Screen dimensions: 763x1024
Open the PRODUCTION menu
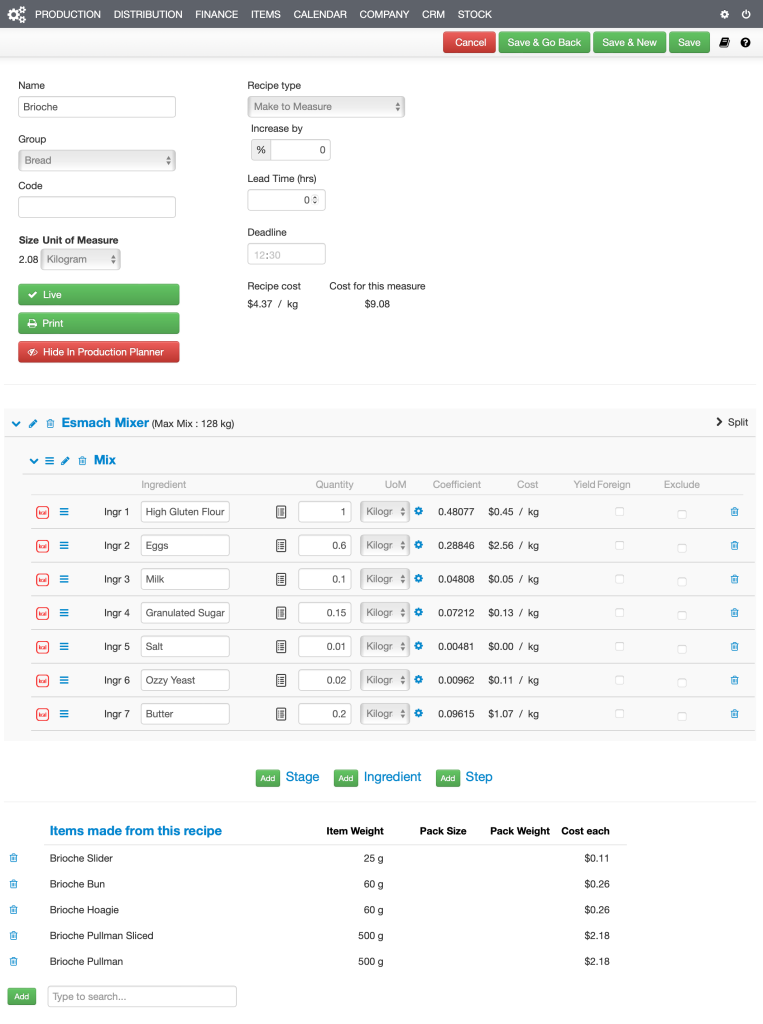click(x=68, y=14)
